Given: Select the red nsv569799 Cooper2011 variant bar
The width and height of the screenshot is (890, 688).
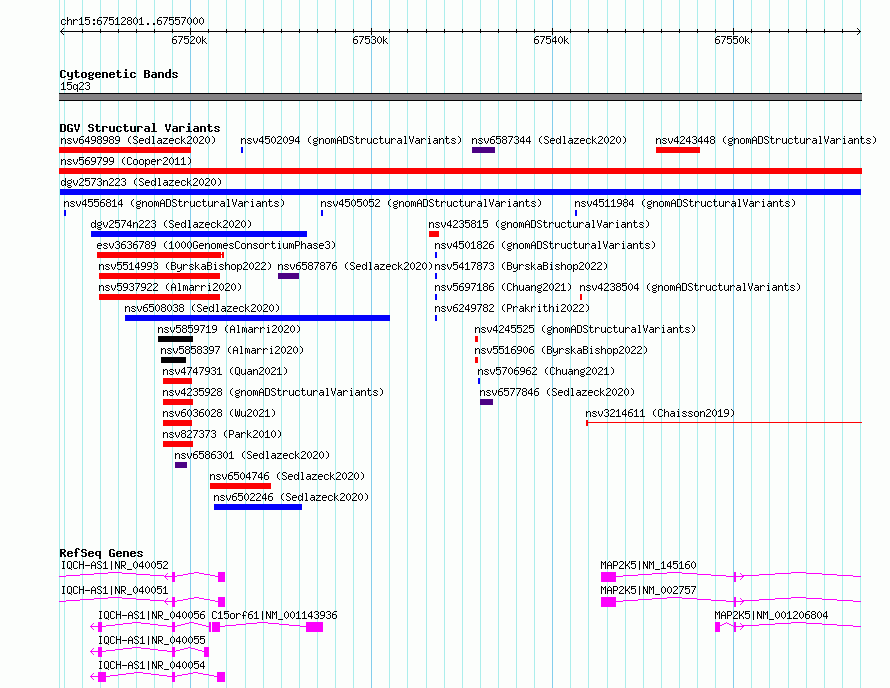Looking at the screenshot, I should (460, 171).
